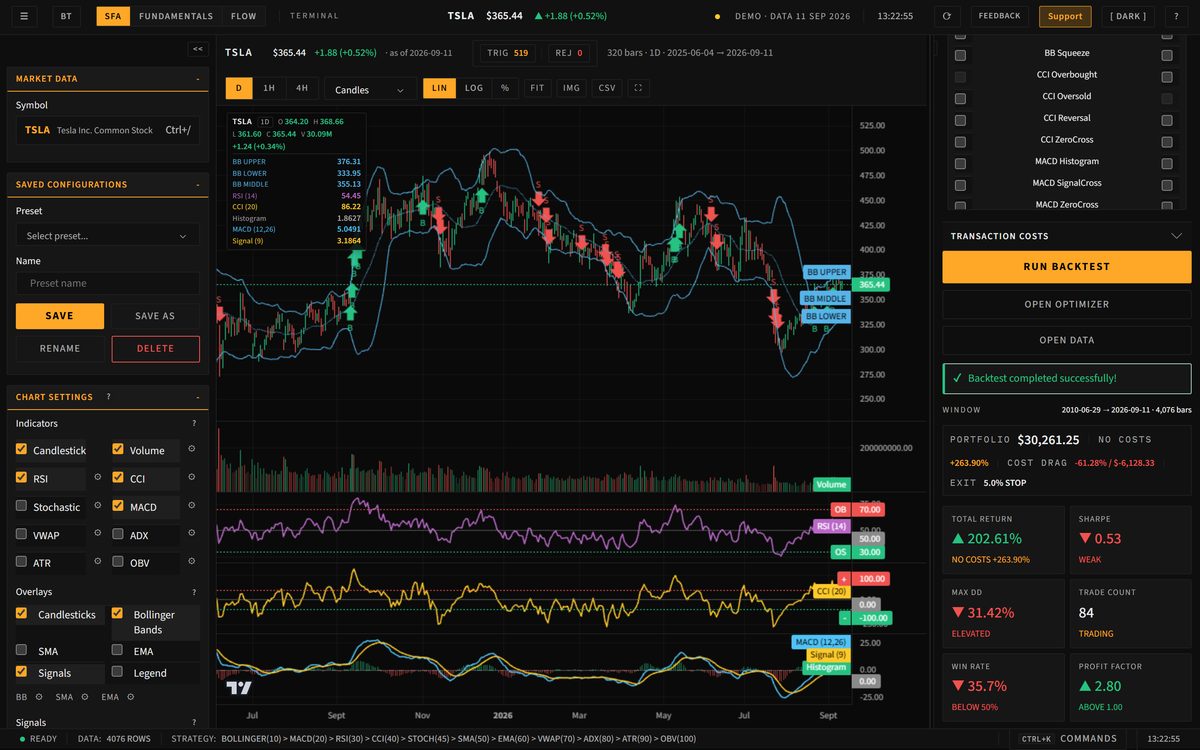Viewport: 1200px width, 750px height.
Task: Open the help question mark in header
Action: pos(1174,16)
